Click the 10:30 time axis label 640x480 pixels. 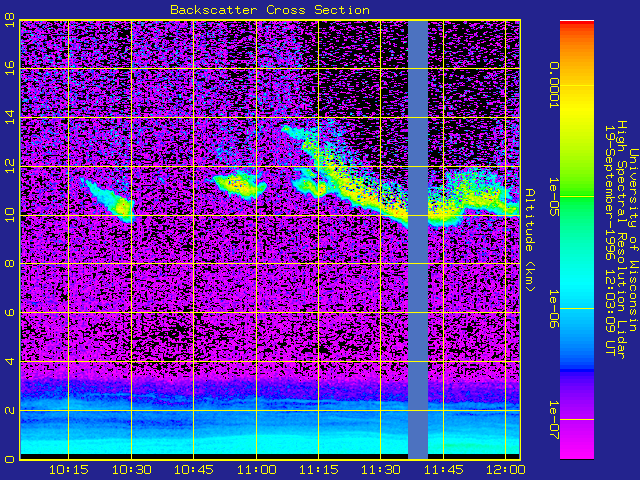(131, 470)
